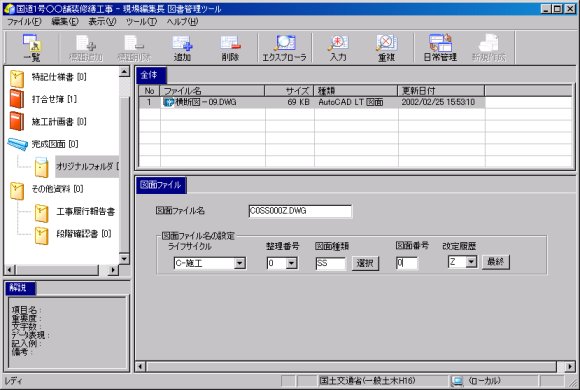Viewport: 580px width, 390px height.
Task: Select the 打合せ簿 red book icon
Action: (17, 99)
